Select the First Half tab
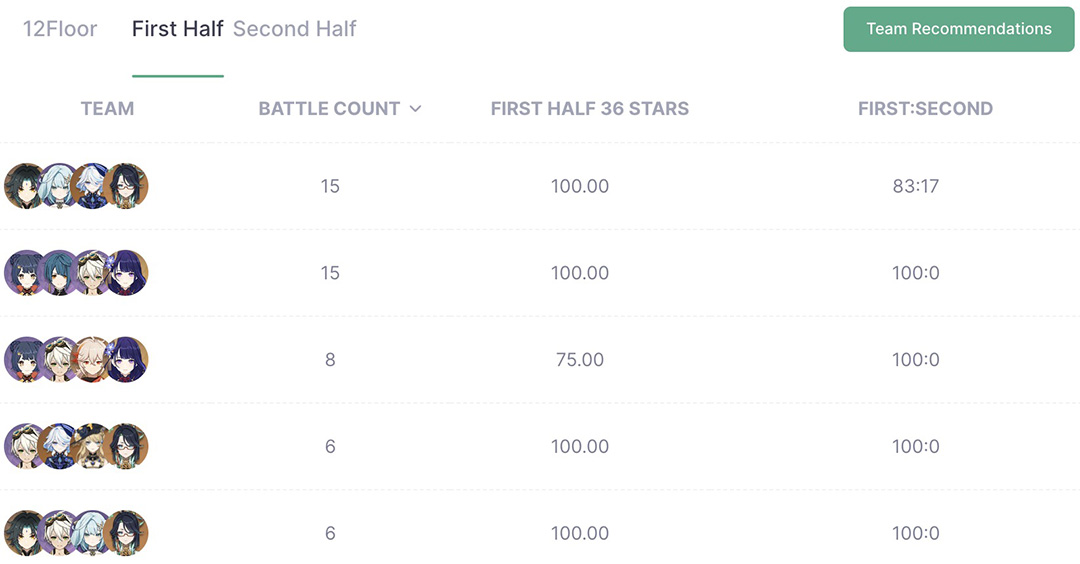 [x=177, y=29]
